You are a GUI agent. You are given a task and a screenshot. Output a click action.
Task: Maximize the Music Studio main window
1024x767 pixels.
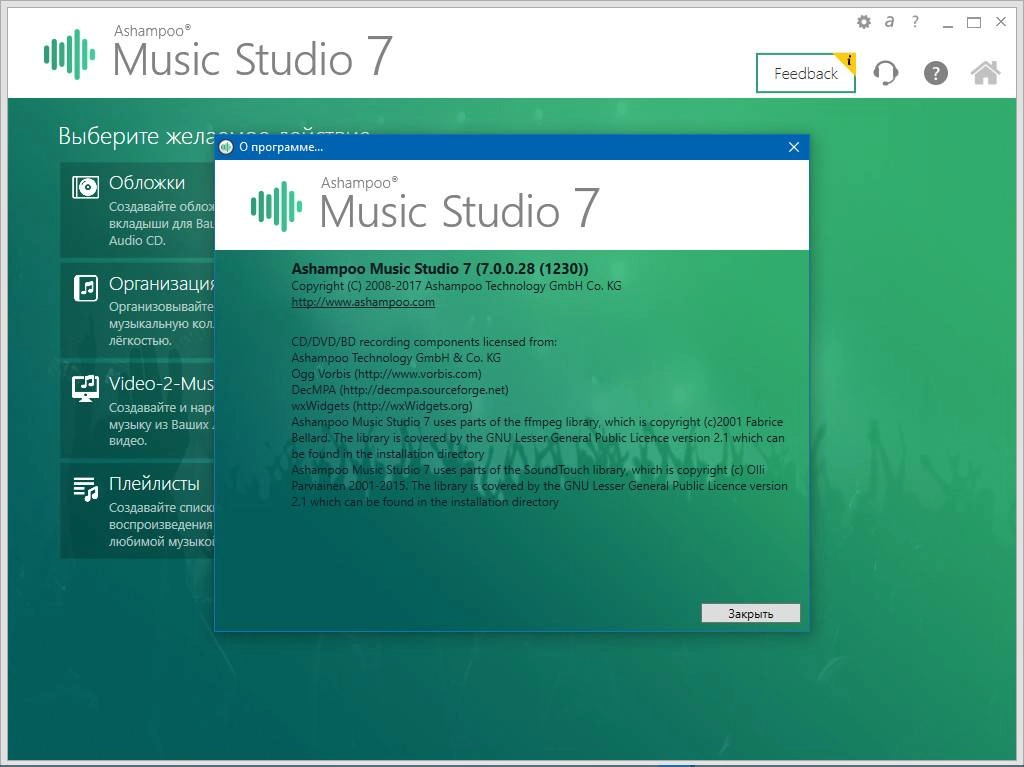974,22
